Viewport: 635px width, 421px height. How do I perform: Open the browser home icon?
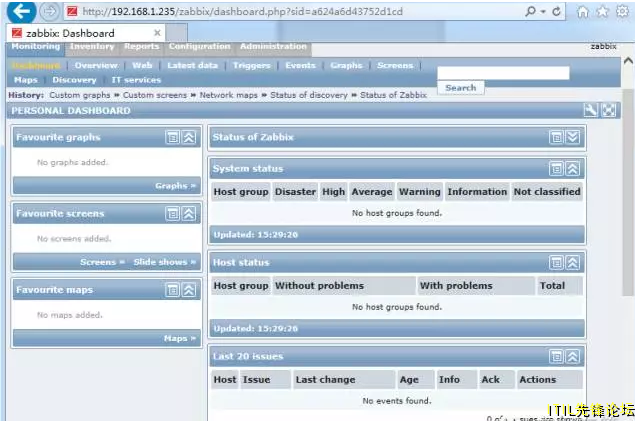(x=582, y=12)
